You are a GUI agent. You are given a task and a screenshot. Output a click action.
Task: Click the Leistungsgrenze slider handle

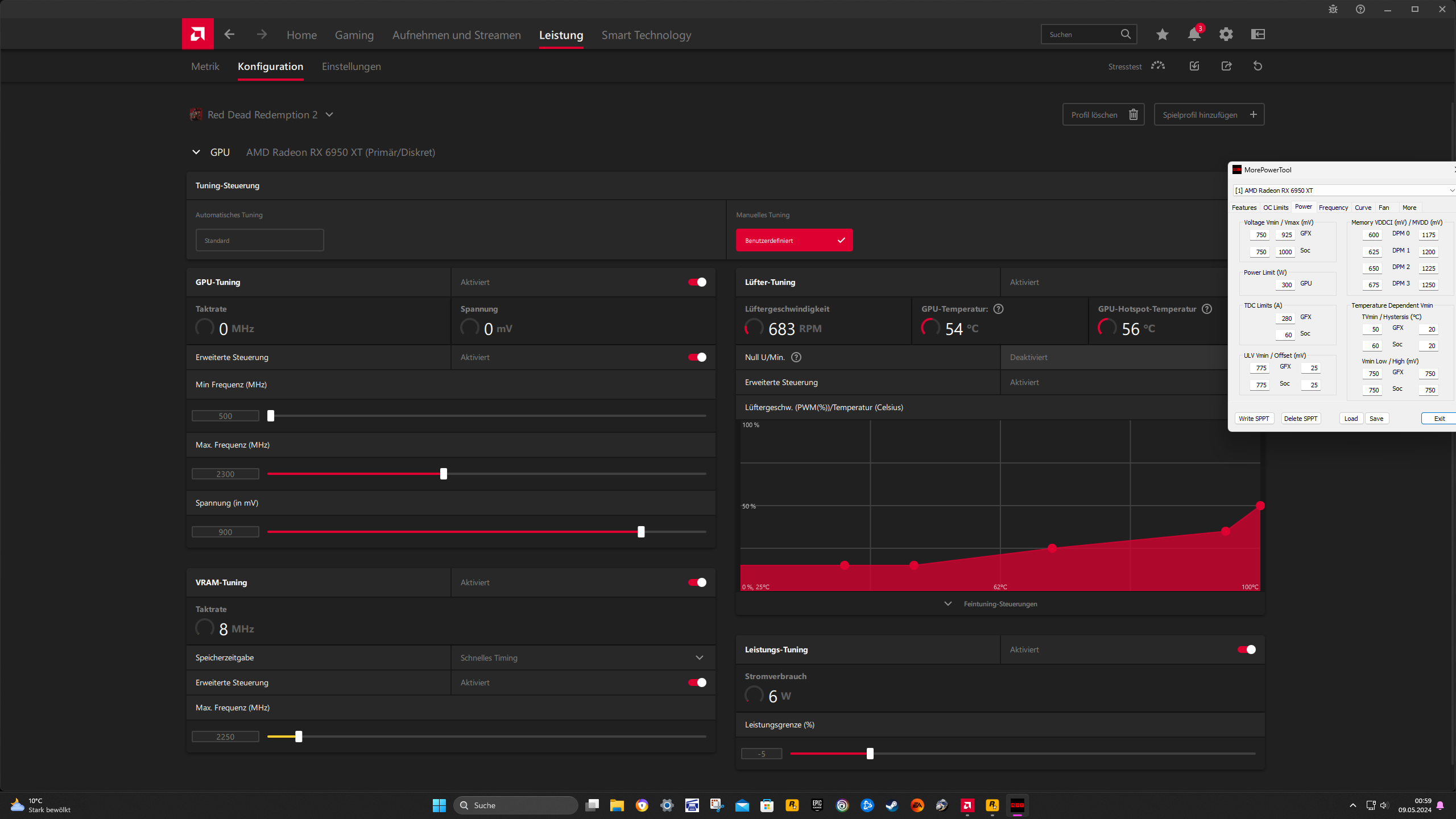870,754
